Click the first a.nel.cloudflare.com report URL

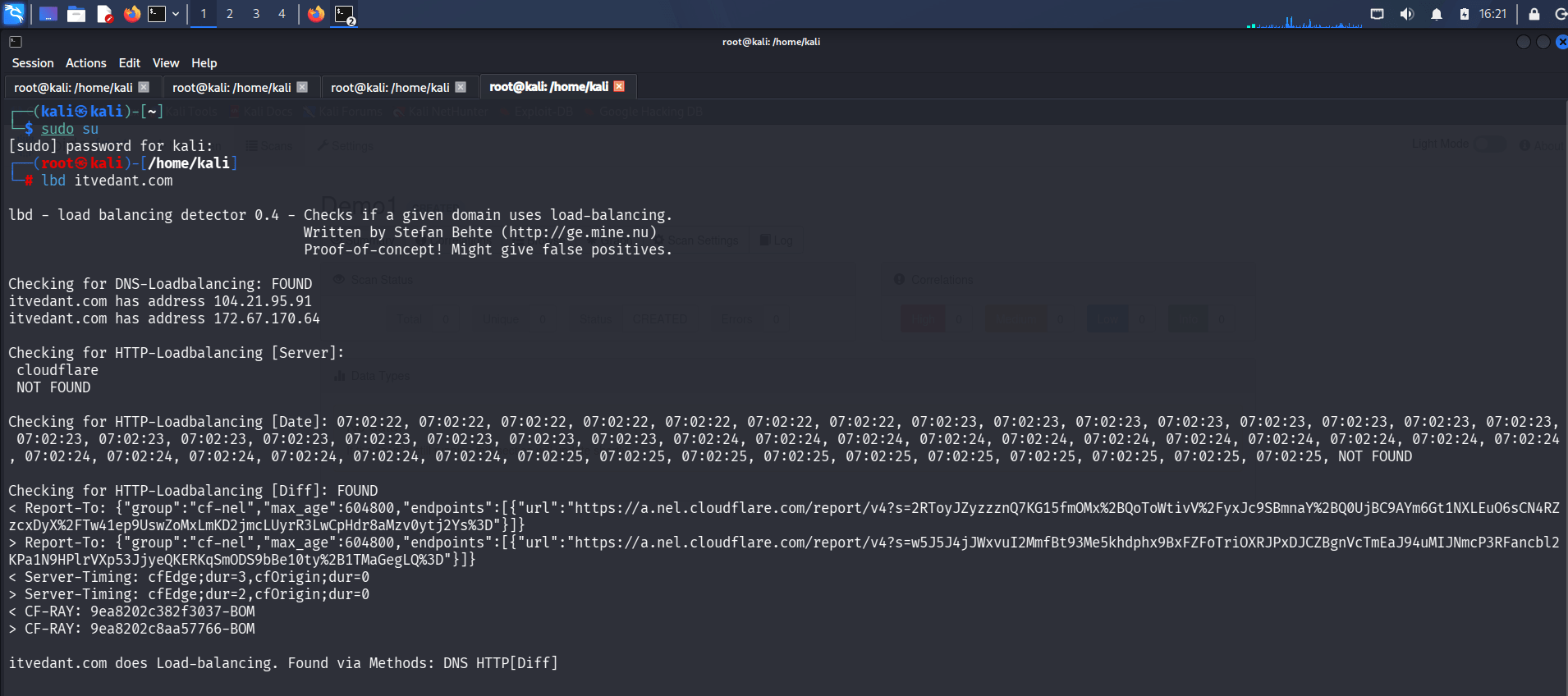(784, 516)
